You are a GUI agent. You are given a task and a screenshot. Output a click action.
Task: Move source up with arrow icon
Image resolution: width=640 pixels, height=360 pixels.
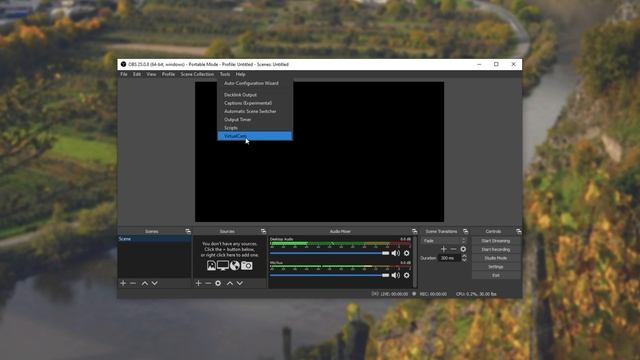coord(230,283)
